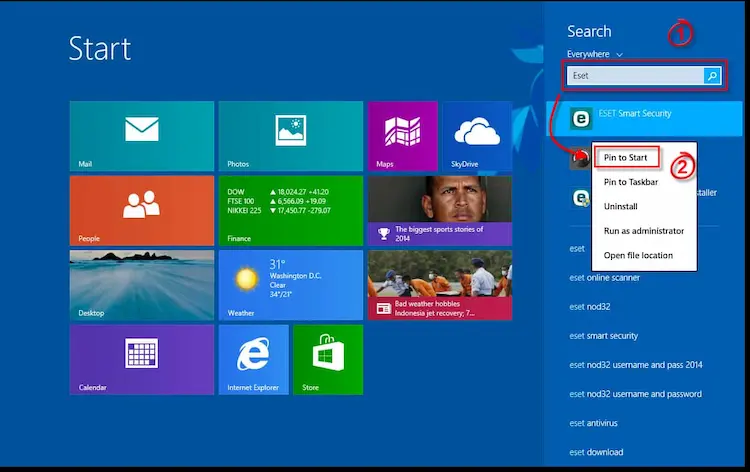Select Run as administrator menu entry
Viewport: 750px width, 472px height.
(x=644, y=231)
